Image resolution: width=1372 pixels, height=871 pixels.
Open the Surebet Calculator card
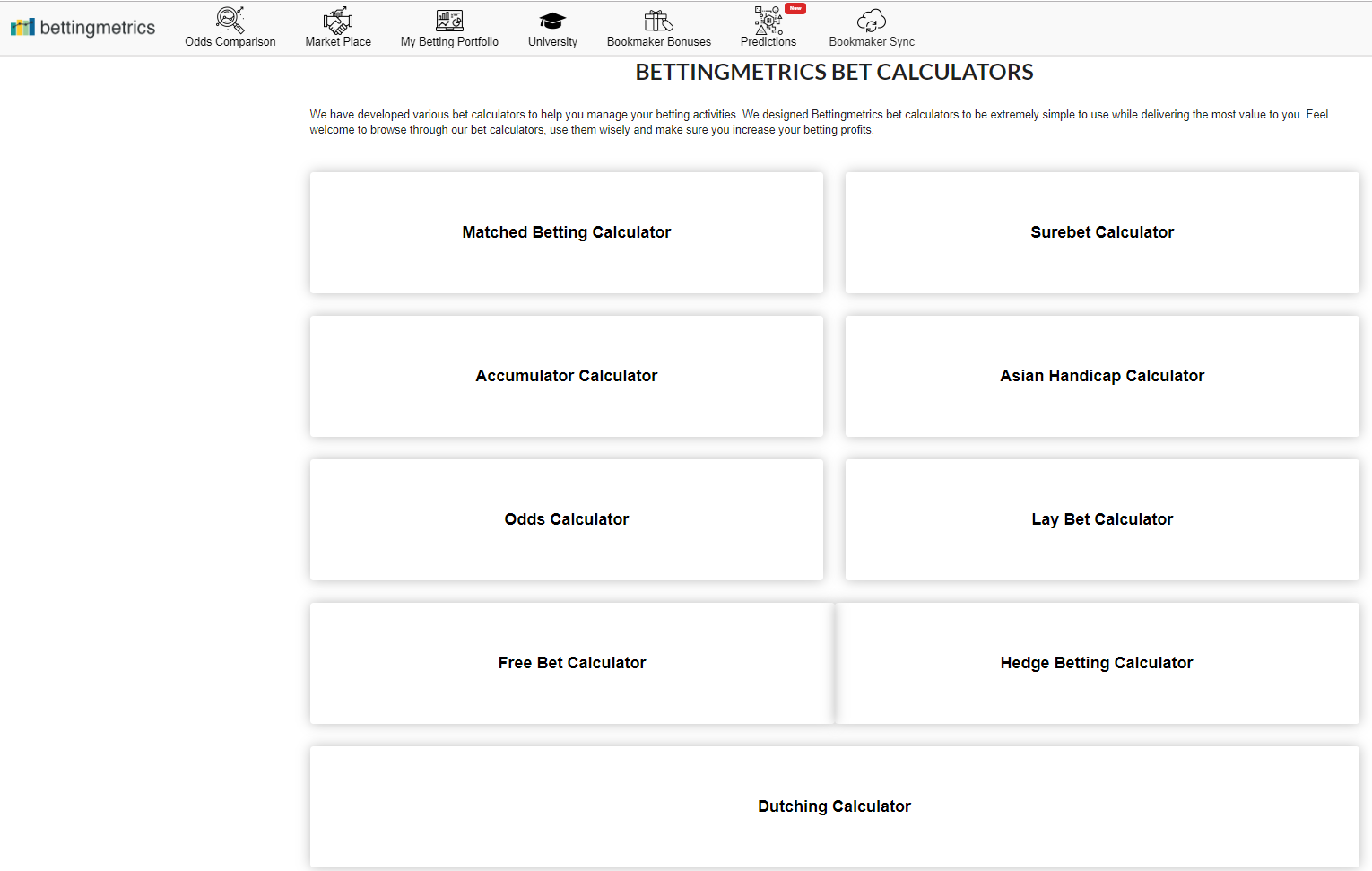(1102, 232)
